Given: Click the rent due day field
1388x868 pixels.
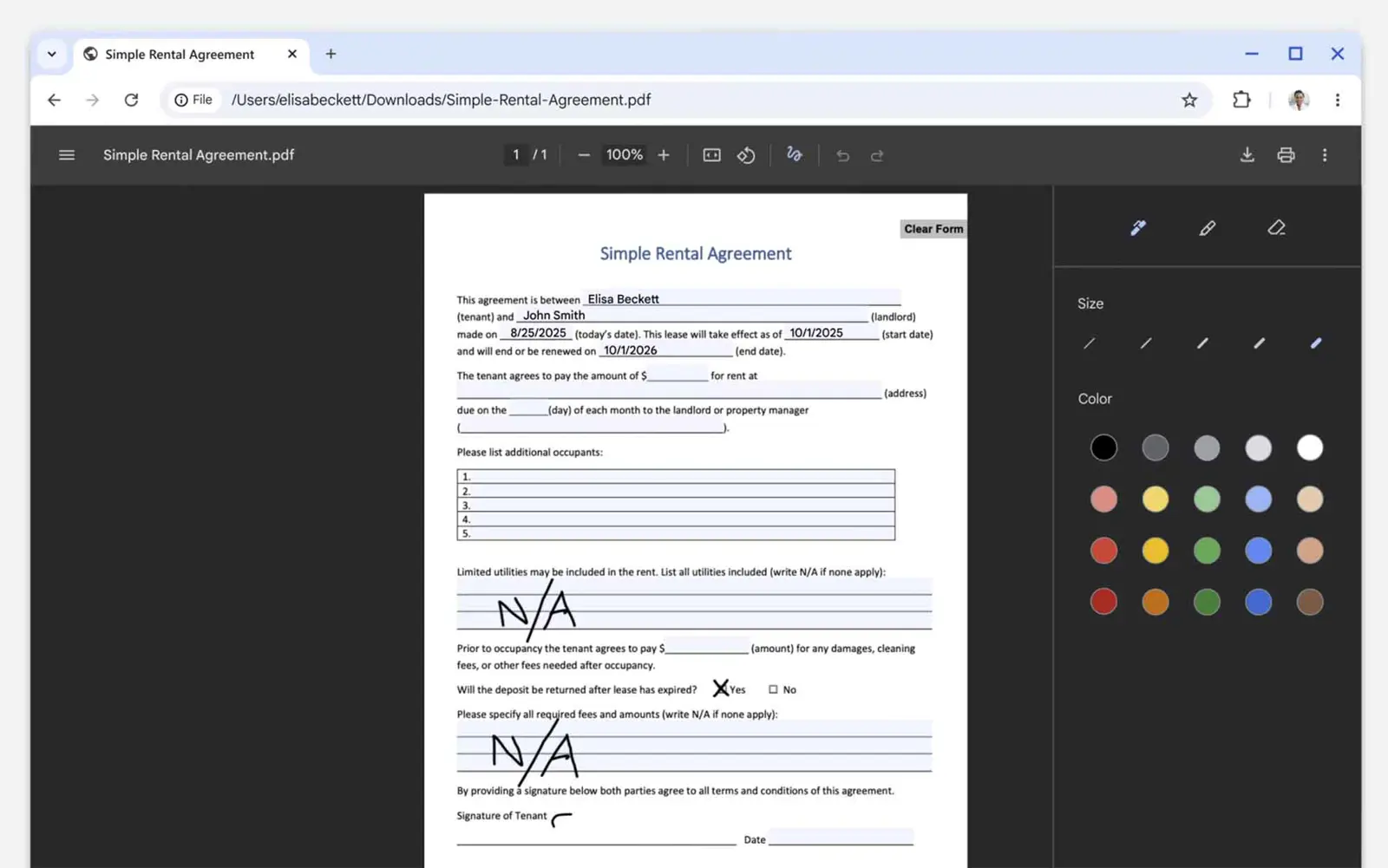Looking at the screenshot, I should 528,409.
